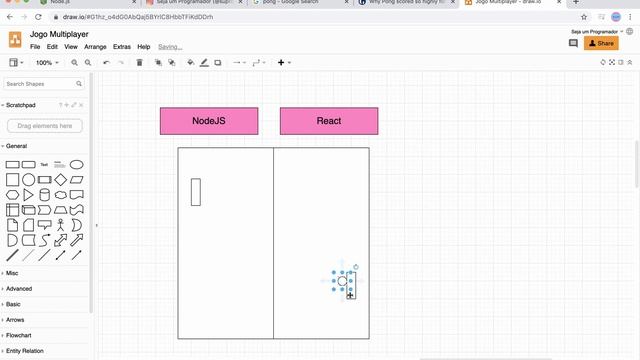The height and width of the screenshot is (360, 640).
Task: Collapse the General shapes section
Action: coord(15,146)
